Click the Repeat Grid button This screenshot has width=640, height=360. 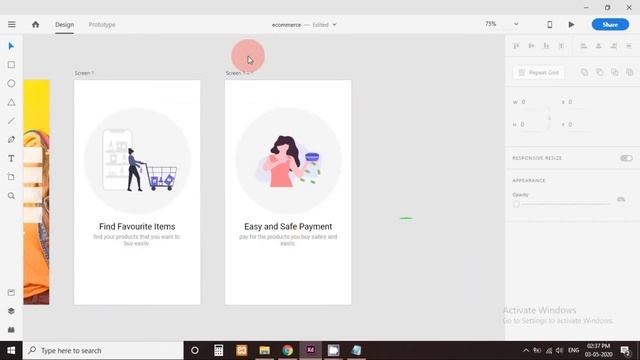(538, 73)
